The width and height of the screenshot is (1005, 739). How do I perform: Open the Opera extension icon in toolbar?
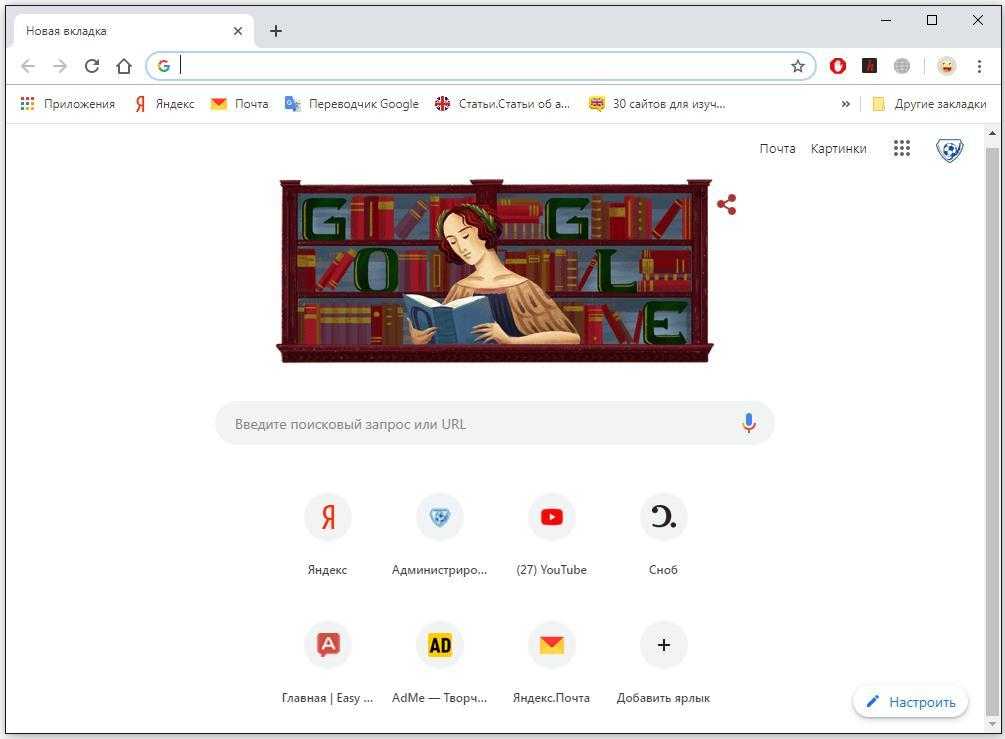tap(837, 65)
